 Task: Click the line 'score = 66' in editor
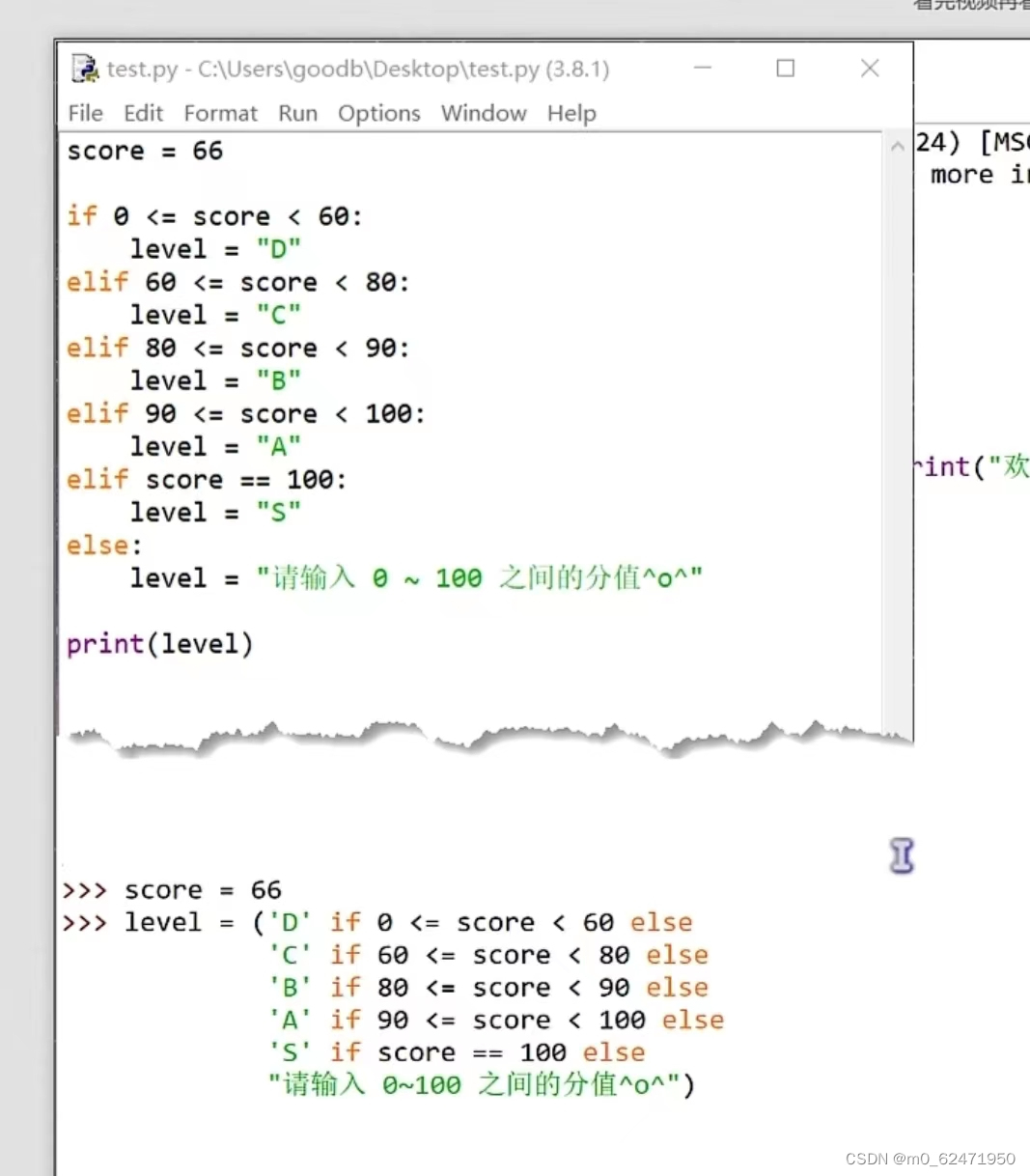click(x=145, y=151)
